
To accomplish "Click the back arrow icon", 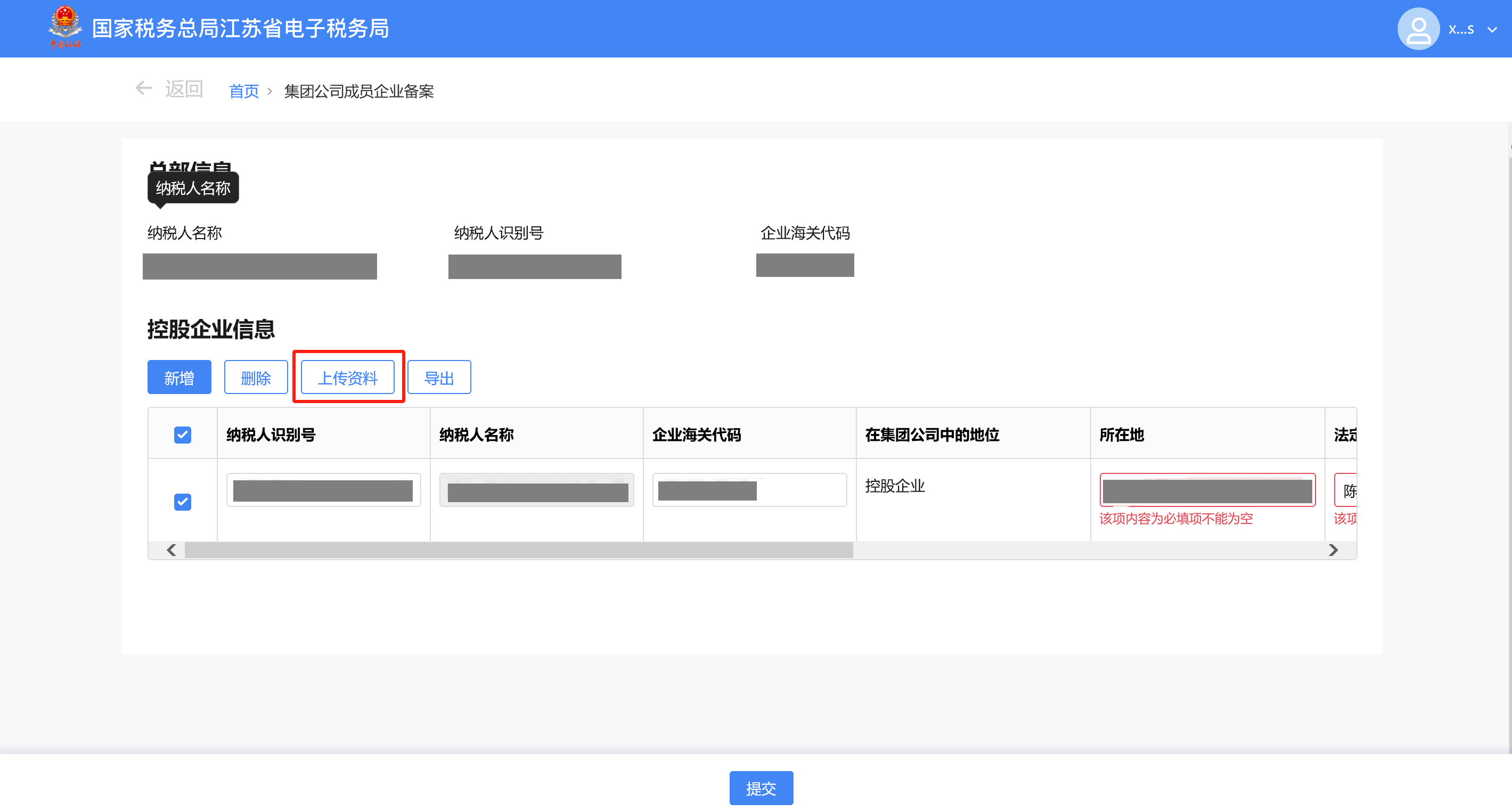I will (143, 88).
